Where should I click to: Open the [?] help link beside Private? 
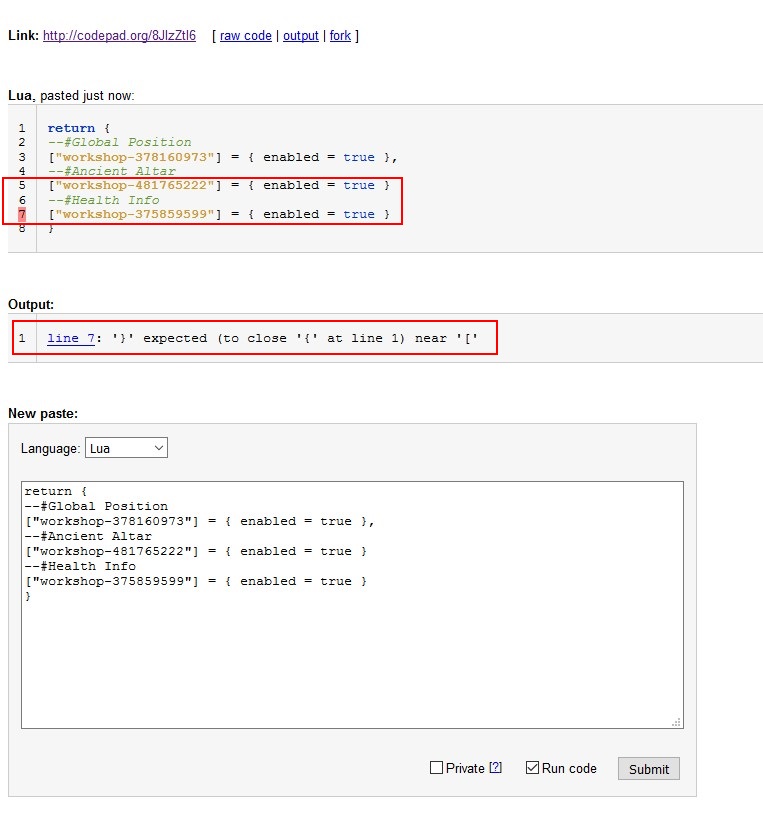495,768
